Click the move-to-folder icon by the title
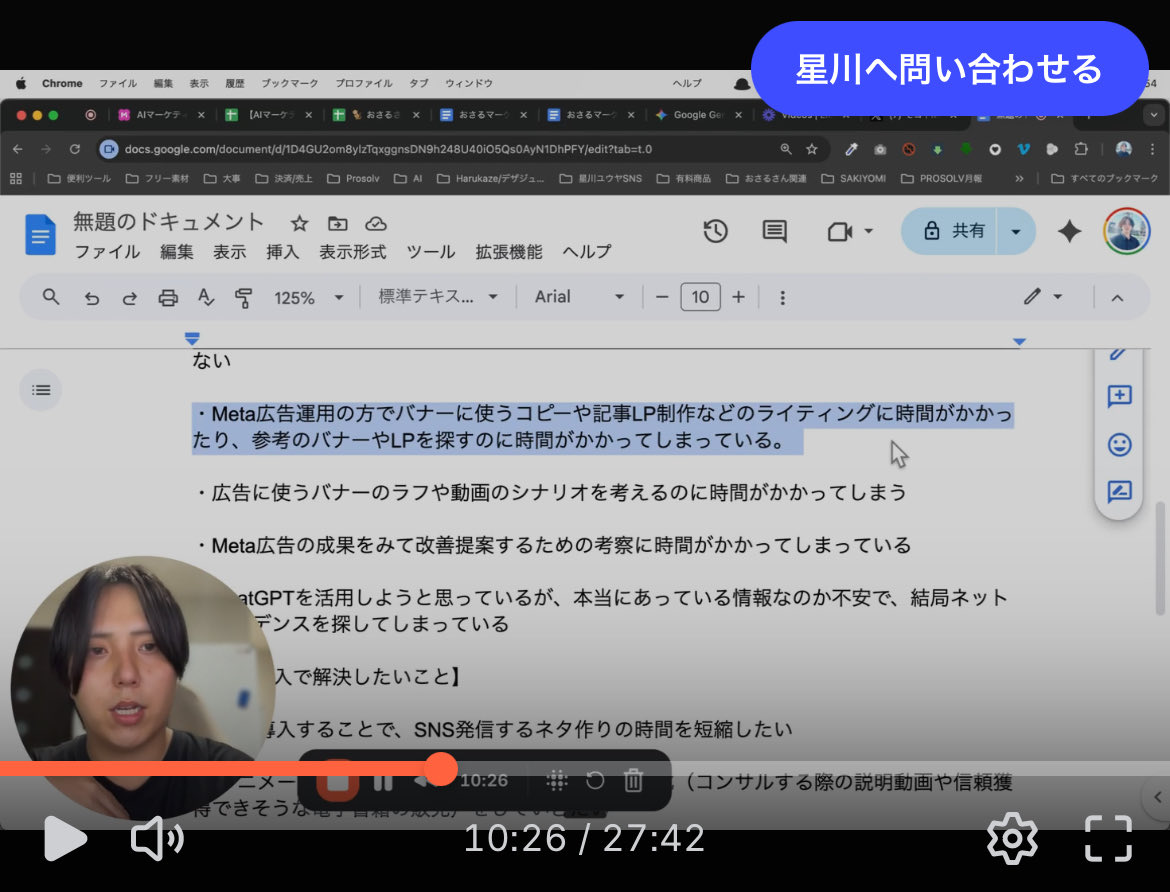Screen dimensions: 1170x892 337,223
